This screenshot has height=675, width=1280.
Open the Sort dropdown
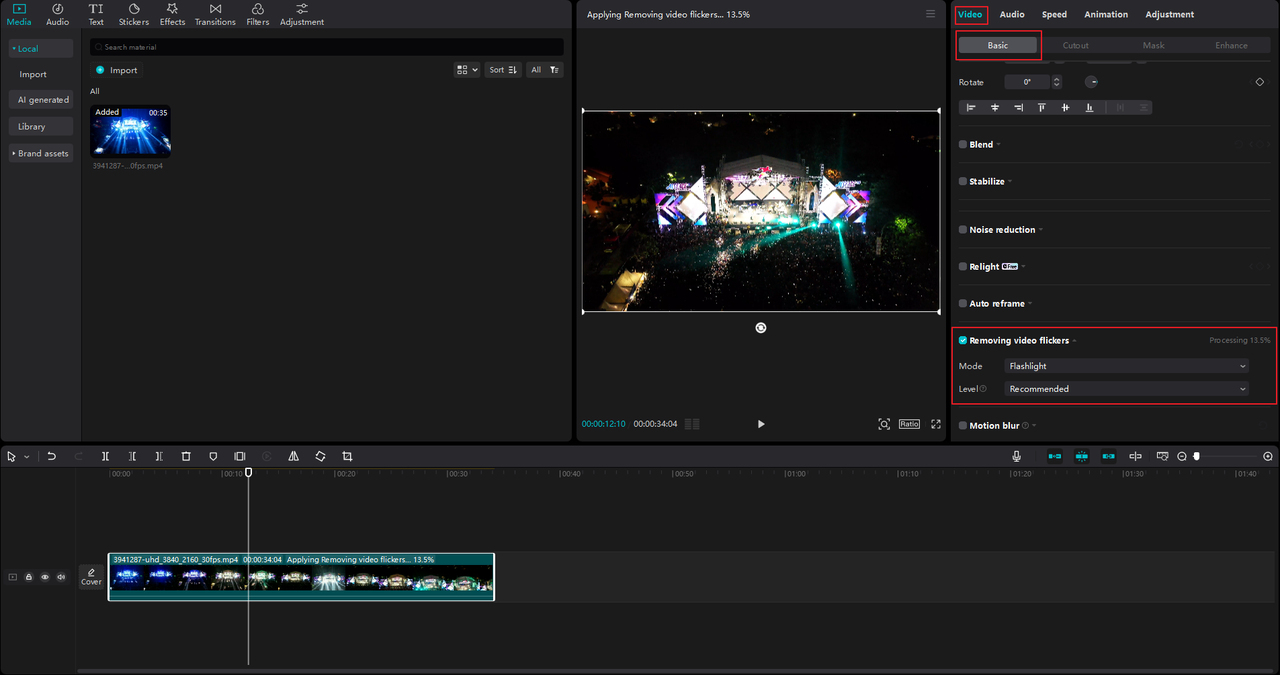pyautogui.click(x=503, y=70)
